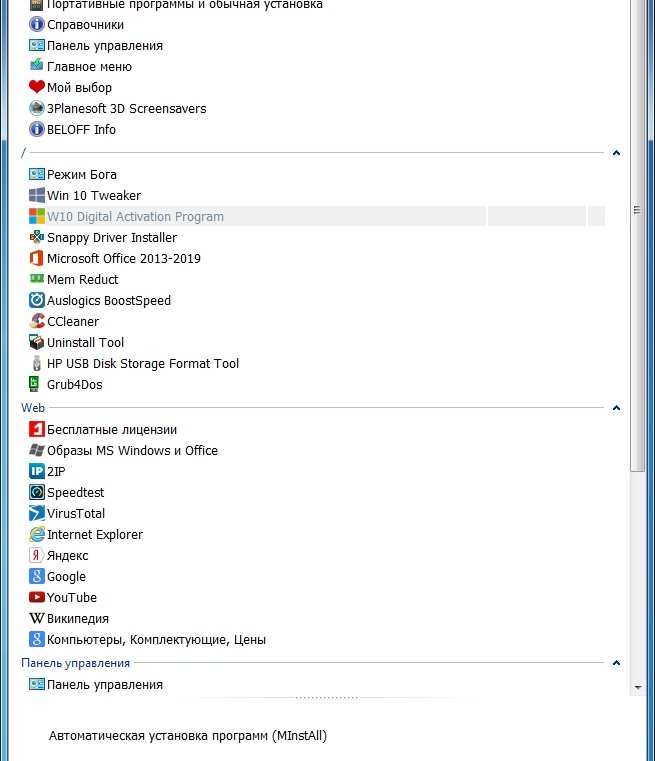Click the Web group header label

pyautogui.click(x=33, y=408)
